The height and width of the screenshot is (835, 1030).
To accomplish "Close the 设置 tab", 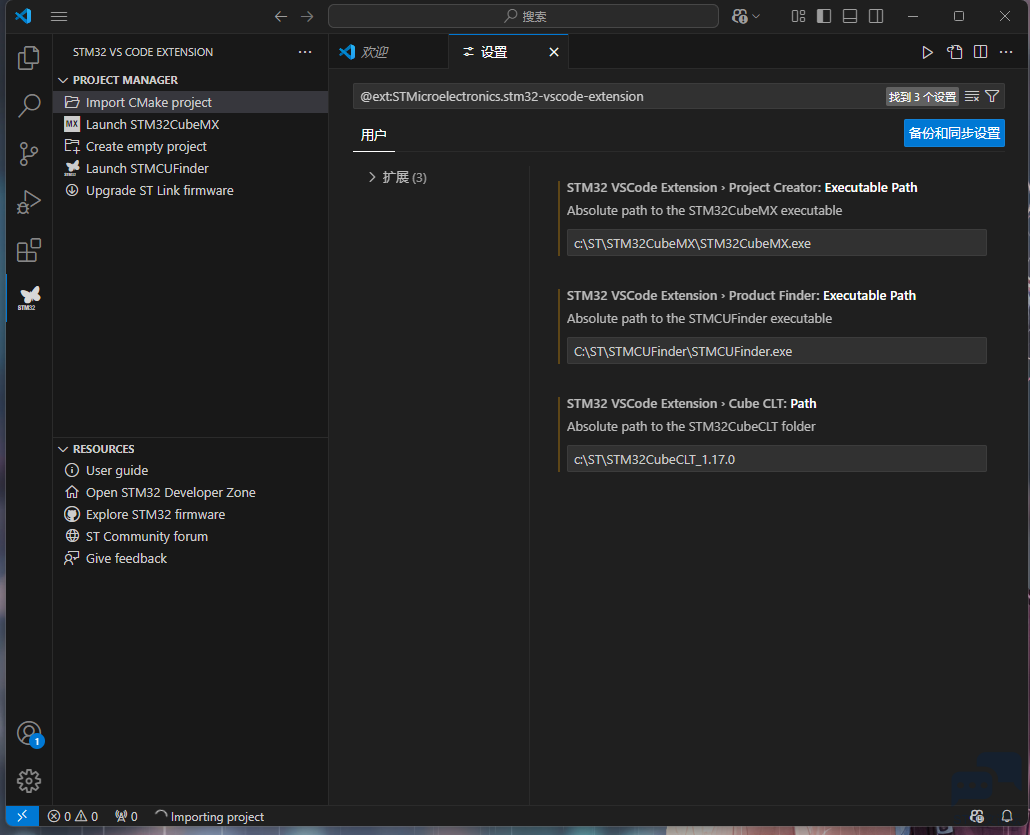I will pos(554,52).
